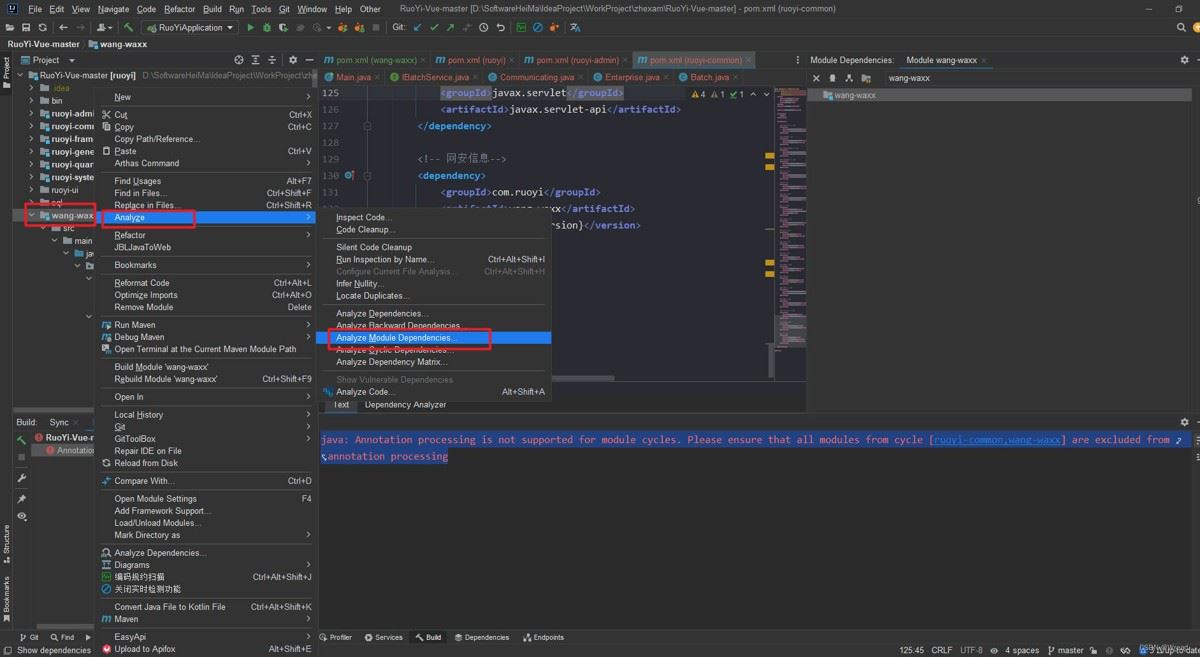Click the Project panel options gear icon
This screenshot has height=657, width=1200.
tap(293, 60)
